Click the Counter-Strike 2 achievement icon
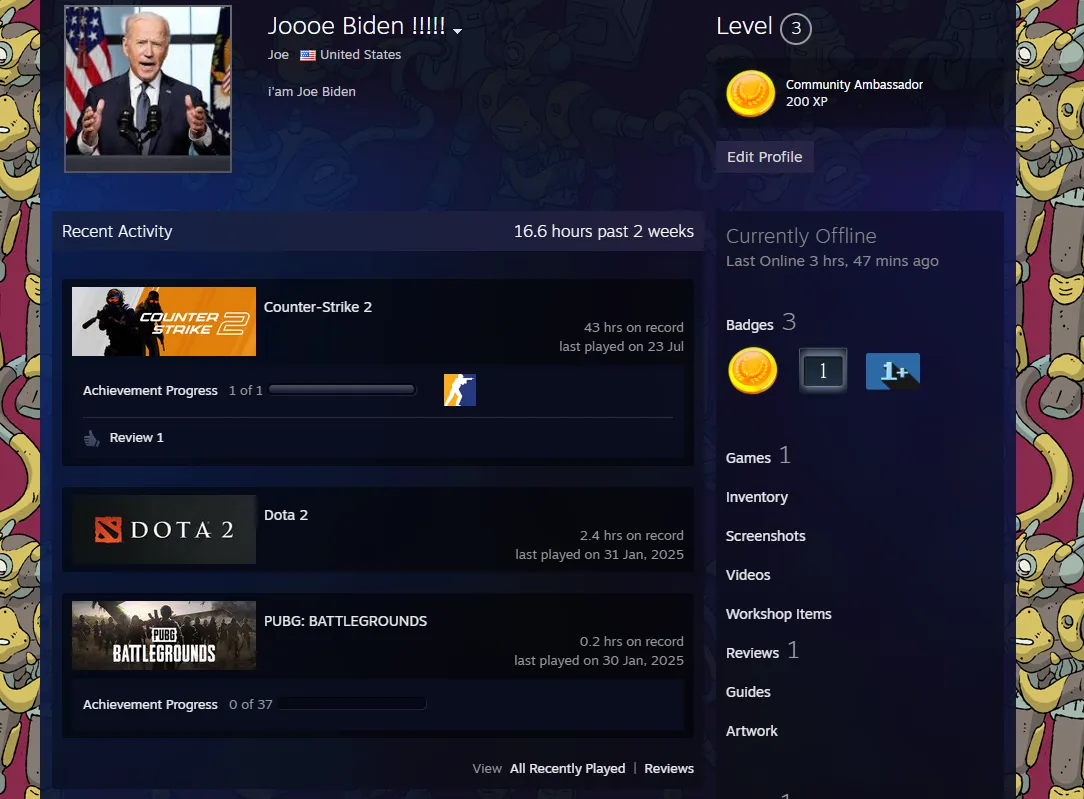Screen dimensions: 1084x799 click(x=460, y=390)
